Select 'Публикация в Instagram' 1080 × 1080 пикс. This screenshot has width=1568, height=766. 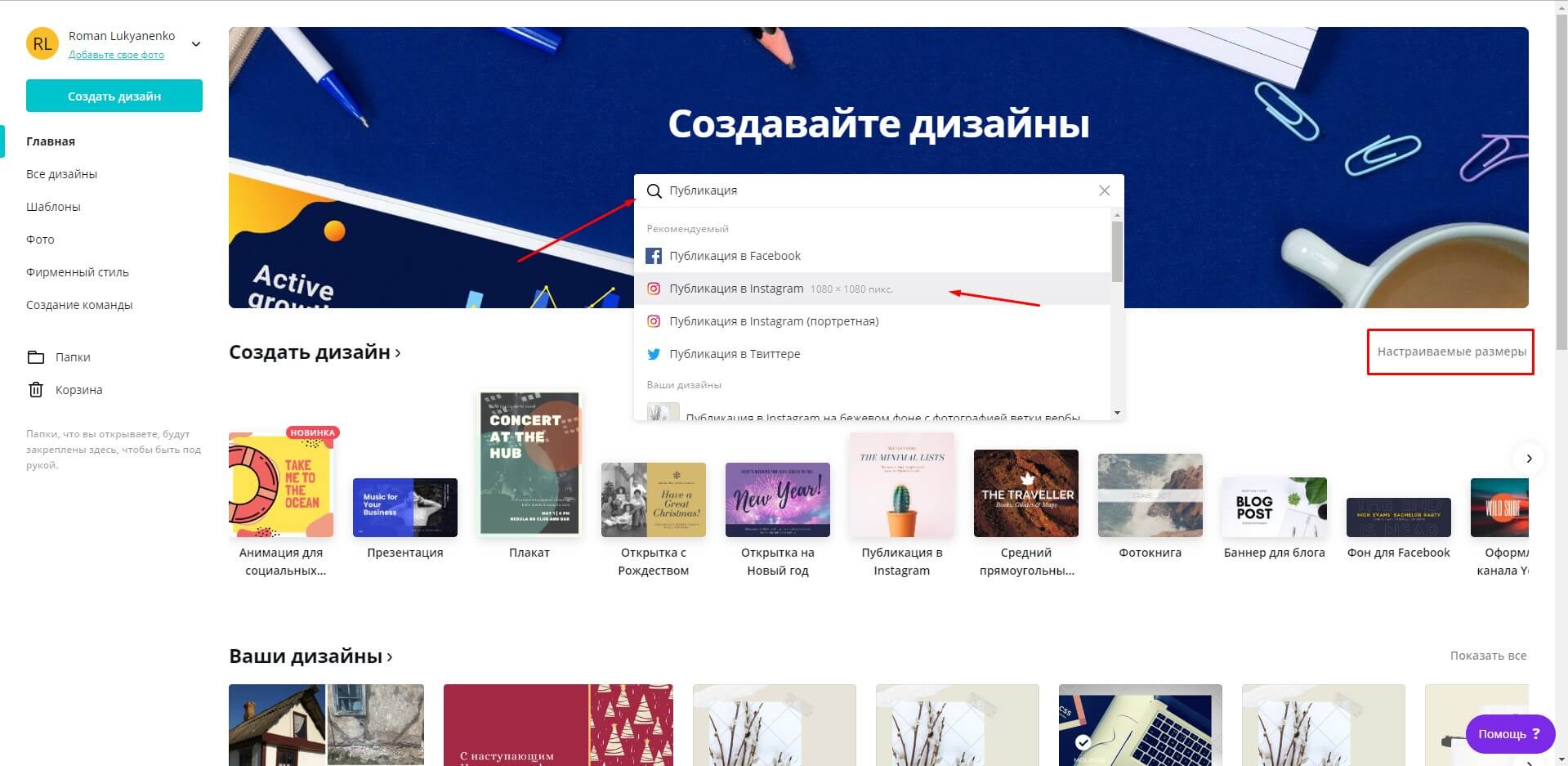click(872, 289)
